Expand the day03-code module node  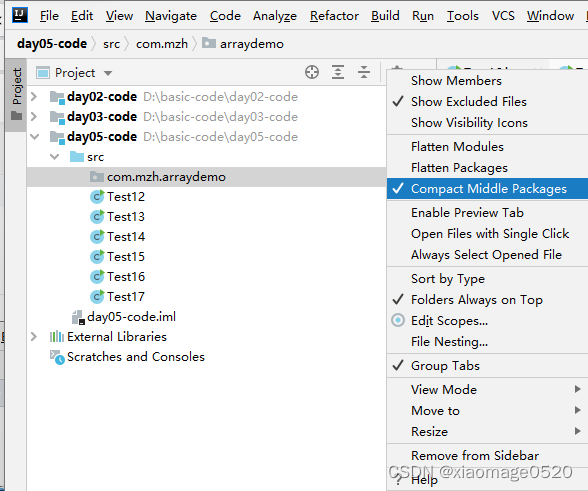point(34,117)
